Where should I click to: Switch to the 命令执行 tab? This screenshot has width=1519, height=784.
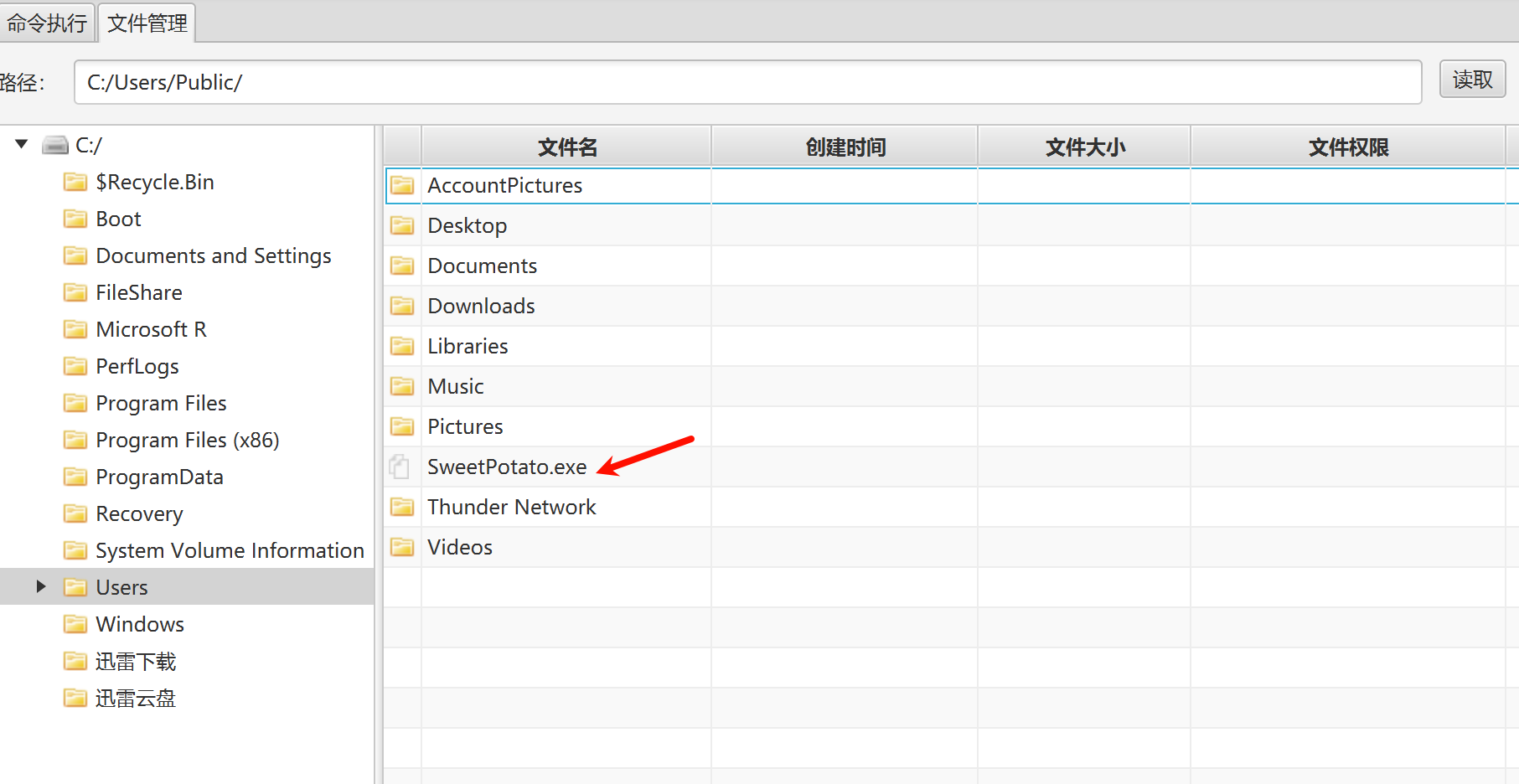pyautogui.click(x=47, y=23)
